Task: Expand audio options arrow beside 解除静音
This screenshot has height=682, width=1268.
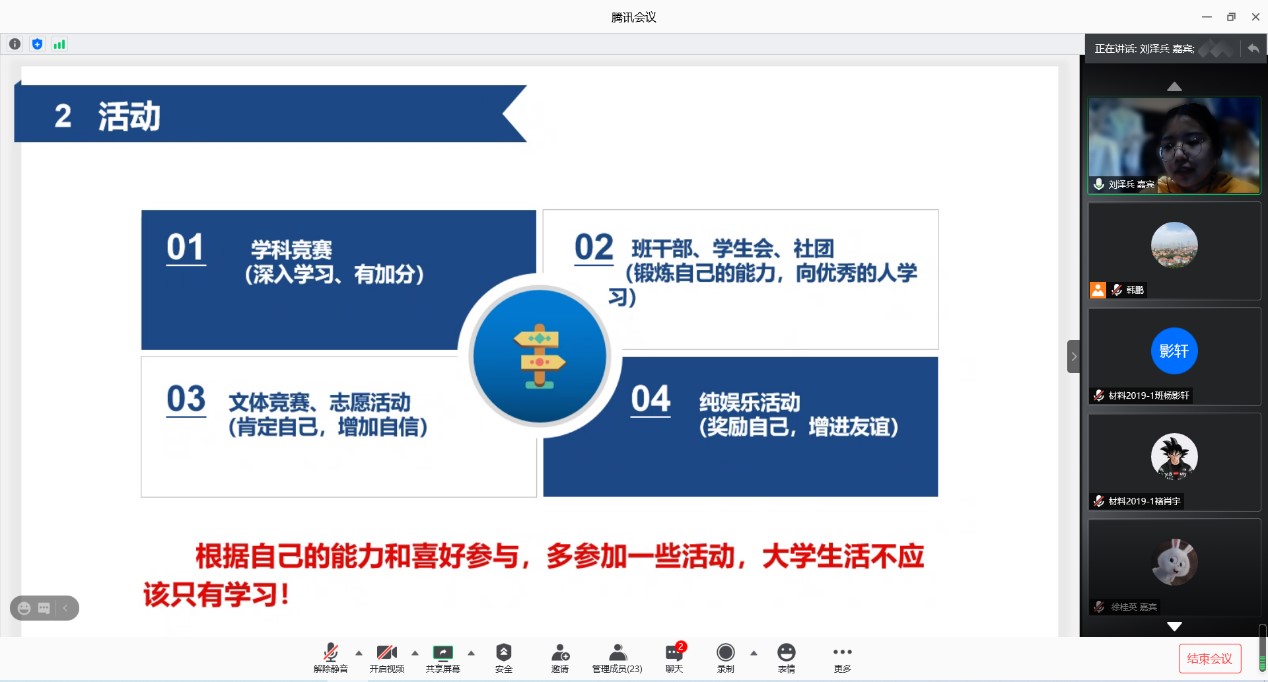Action: pyautogui.click(x=359, y=653)
